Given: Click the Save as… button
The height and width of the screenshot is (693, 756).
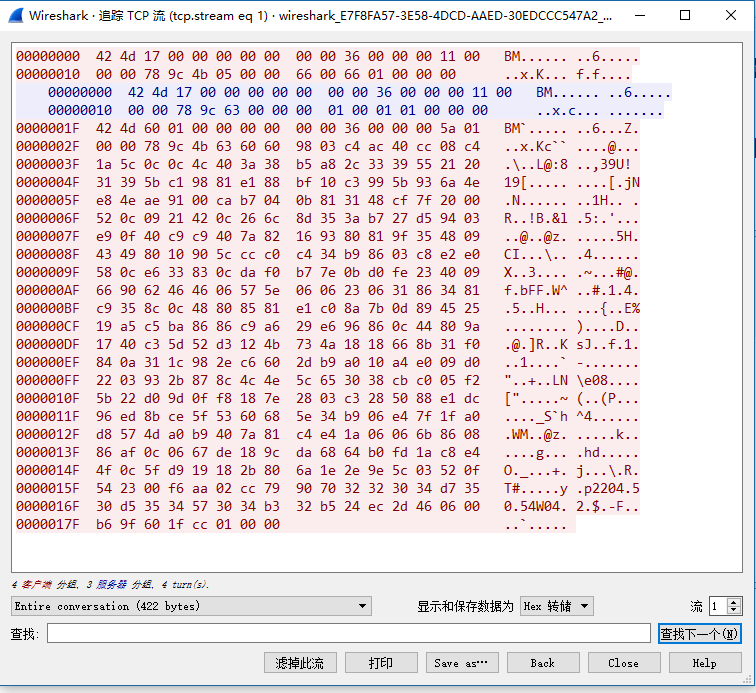Looking at the screenshot, I should coord(461,663).
